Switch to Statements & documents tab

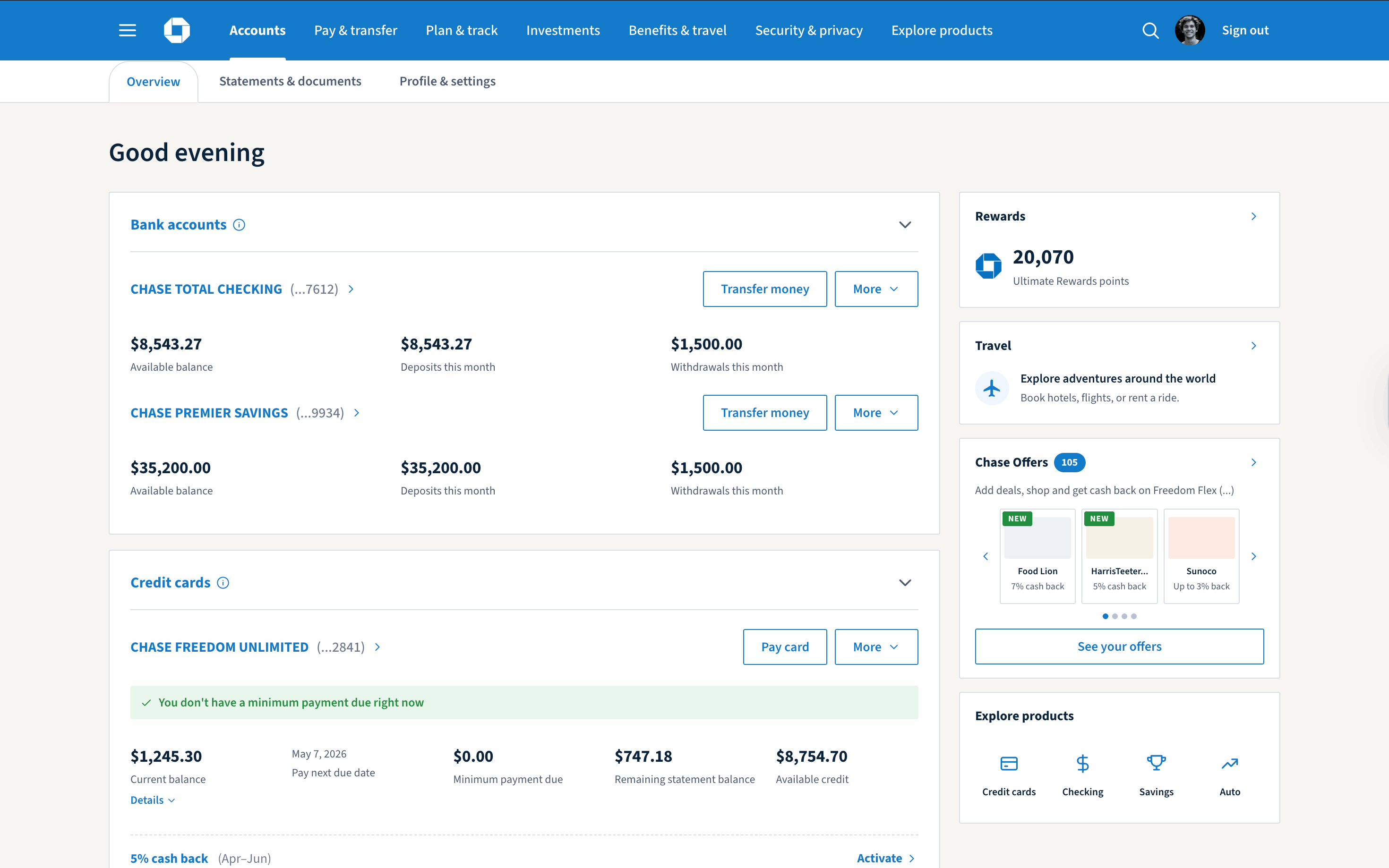(290, 82)
